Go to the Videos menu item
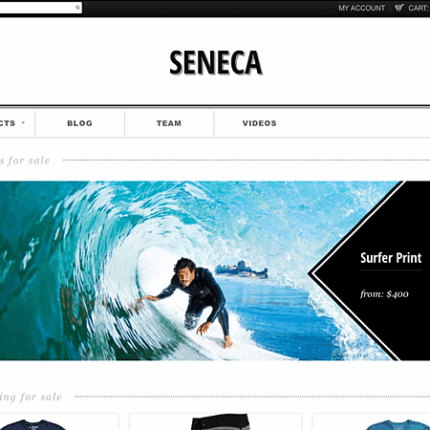430x430 pixels. pyautogui.click(x=259, y=123)
